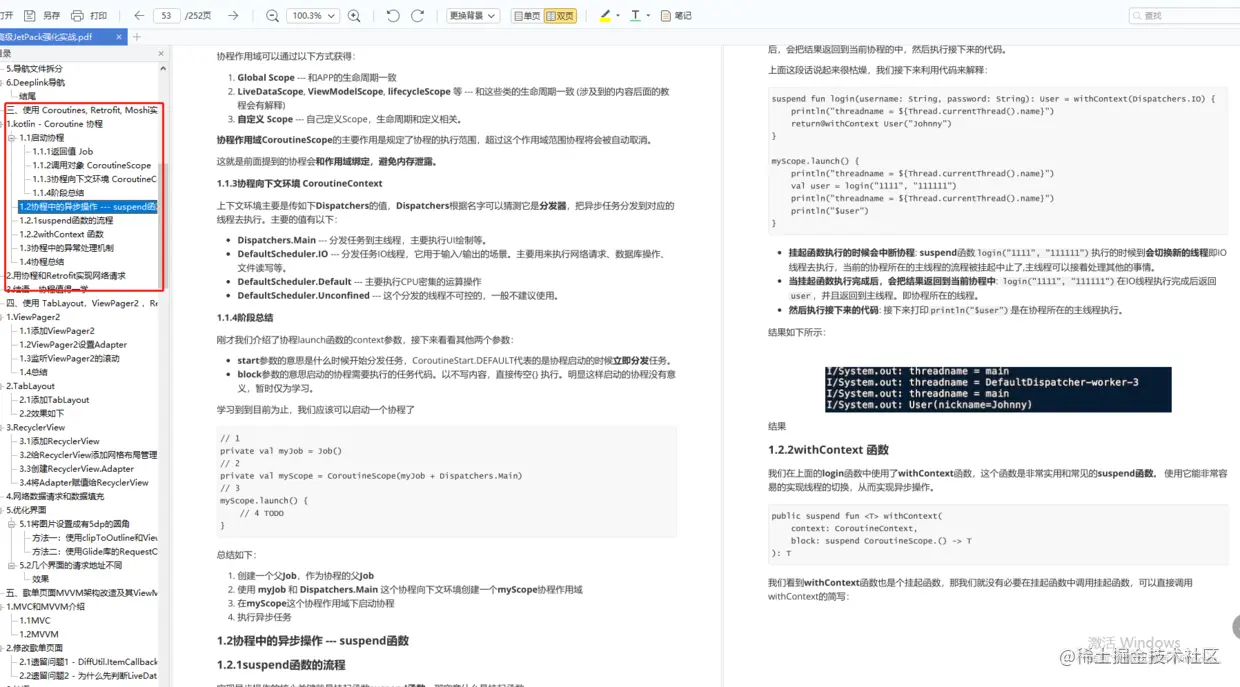Click heading 1.2.2withContext 函数 on right page
Viewport: 1240px width, 687px height.
(x=828, y=450)
